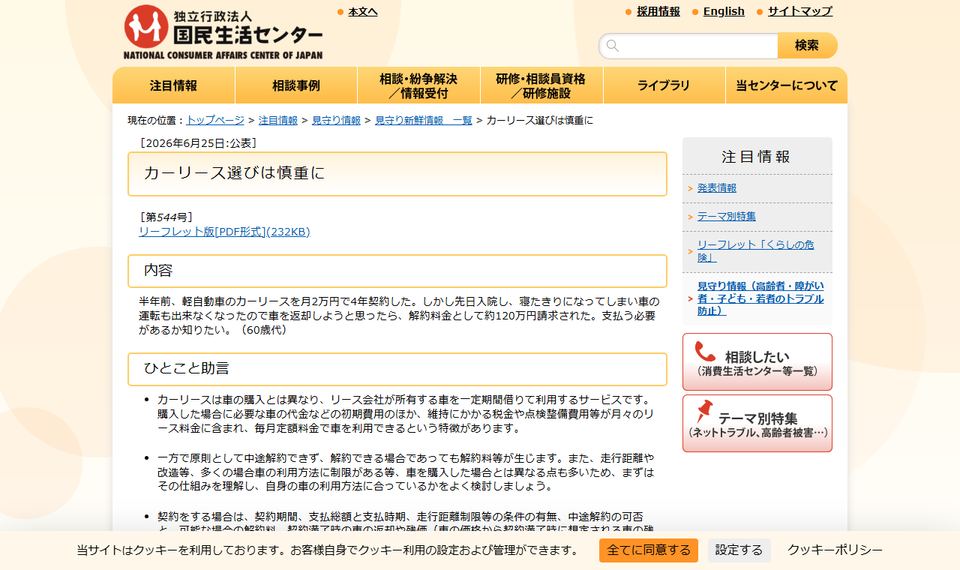This screenshot has height=570, width=960.
Task: Open 発表情報 sidebar link
Action: (717, 189)
